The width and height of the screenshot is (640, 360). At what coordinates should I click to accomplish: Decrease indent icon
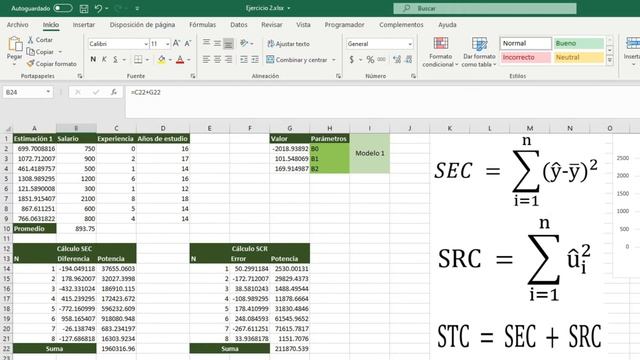pos(244,60)
